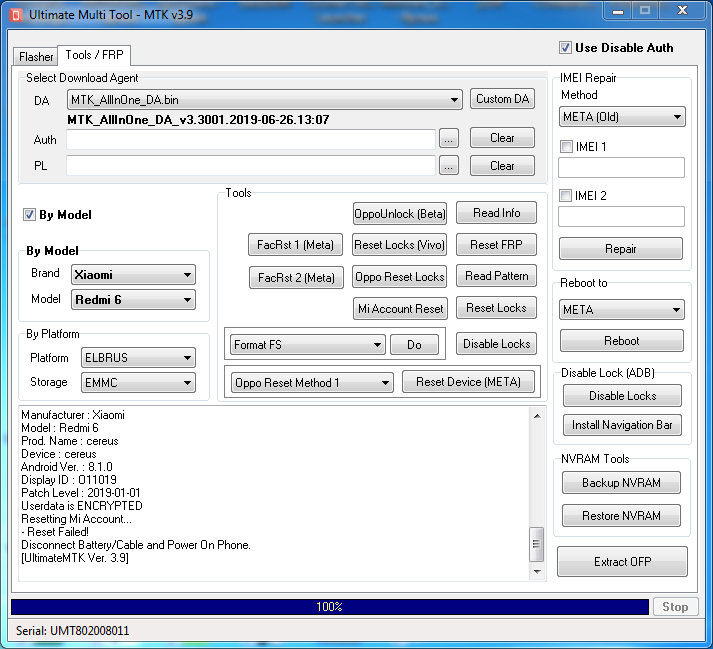713x649 pixels.
Task: Click the log scrollbar up arrow
Action: [x=537, y=416]
